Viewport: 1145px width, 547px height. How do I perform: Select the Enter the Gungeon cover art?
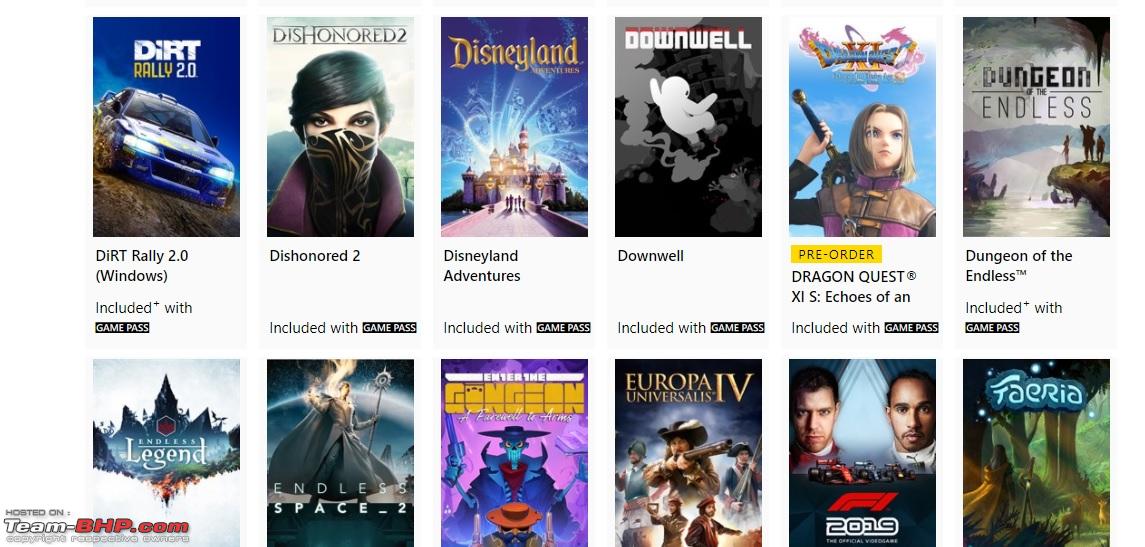point(514,453)
